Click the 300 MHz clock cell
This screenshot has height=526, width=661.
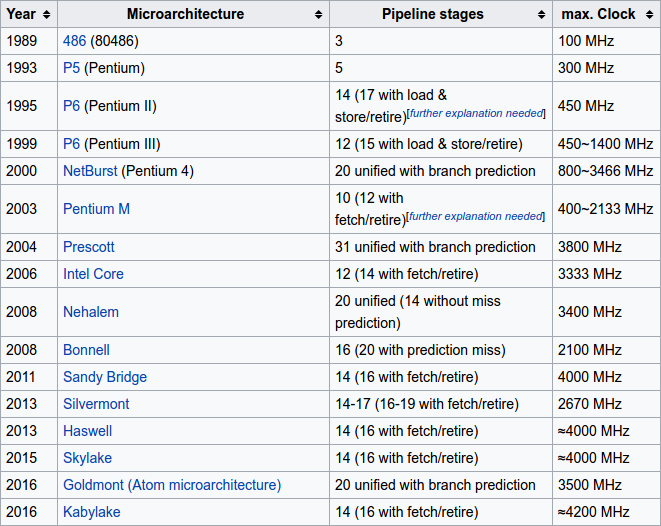pos(606,68)
